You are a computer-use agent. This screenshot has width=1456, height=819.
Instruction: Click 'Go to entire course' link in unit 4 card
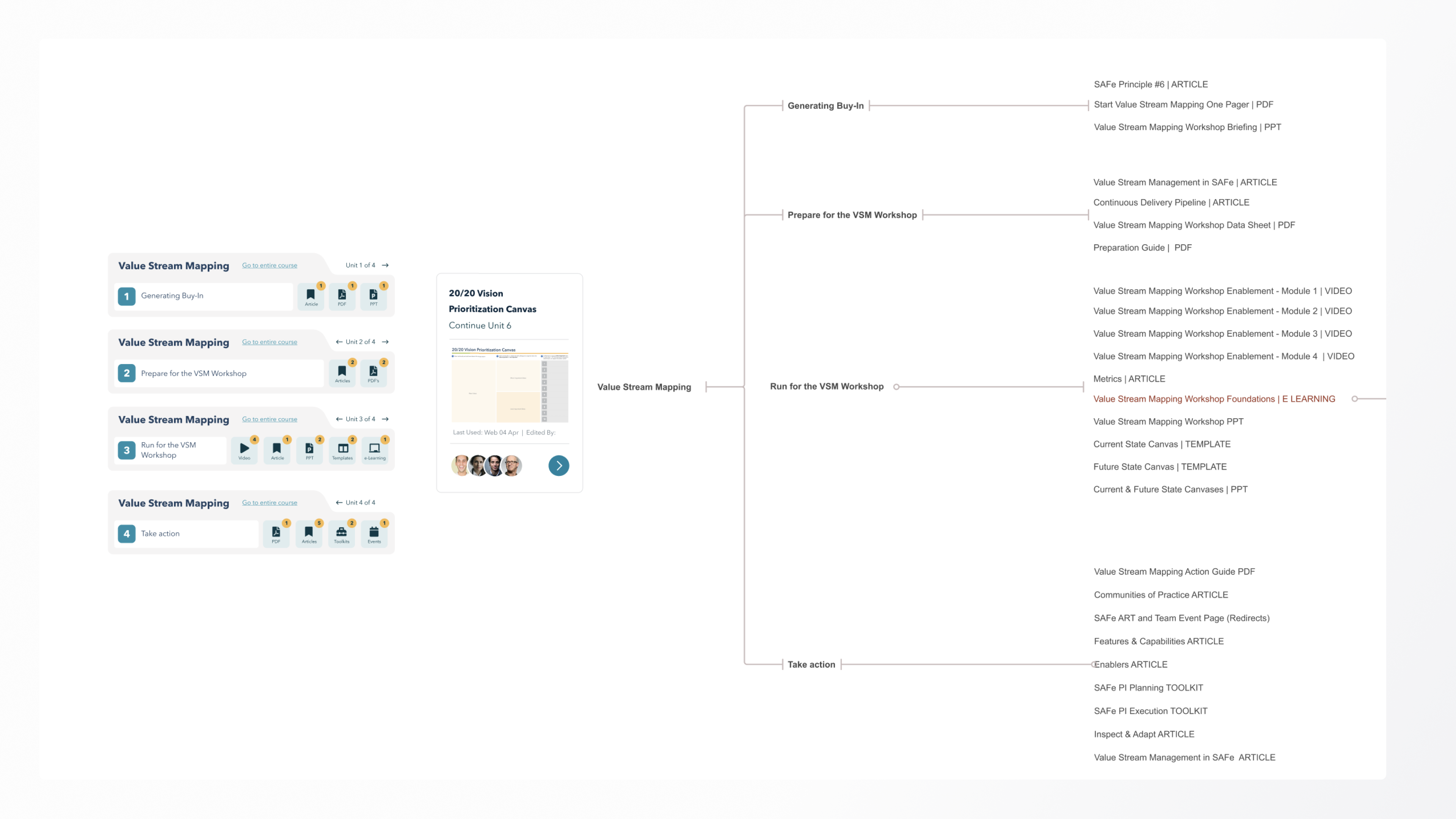coord(270,502)
